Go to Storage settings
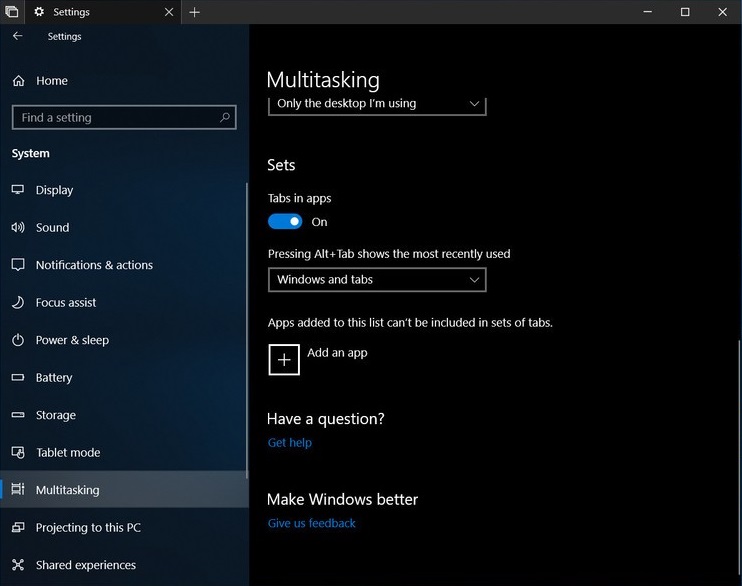 [124, 415]
